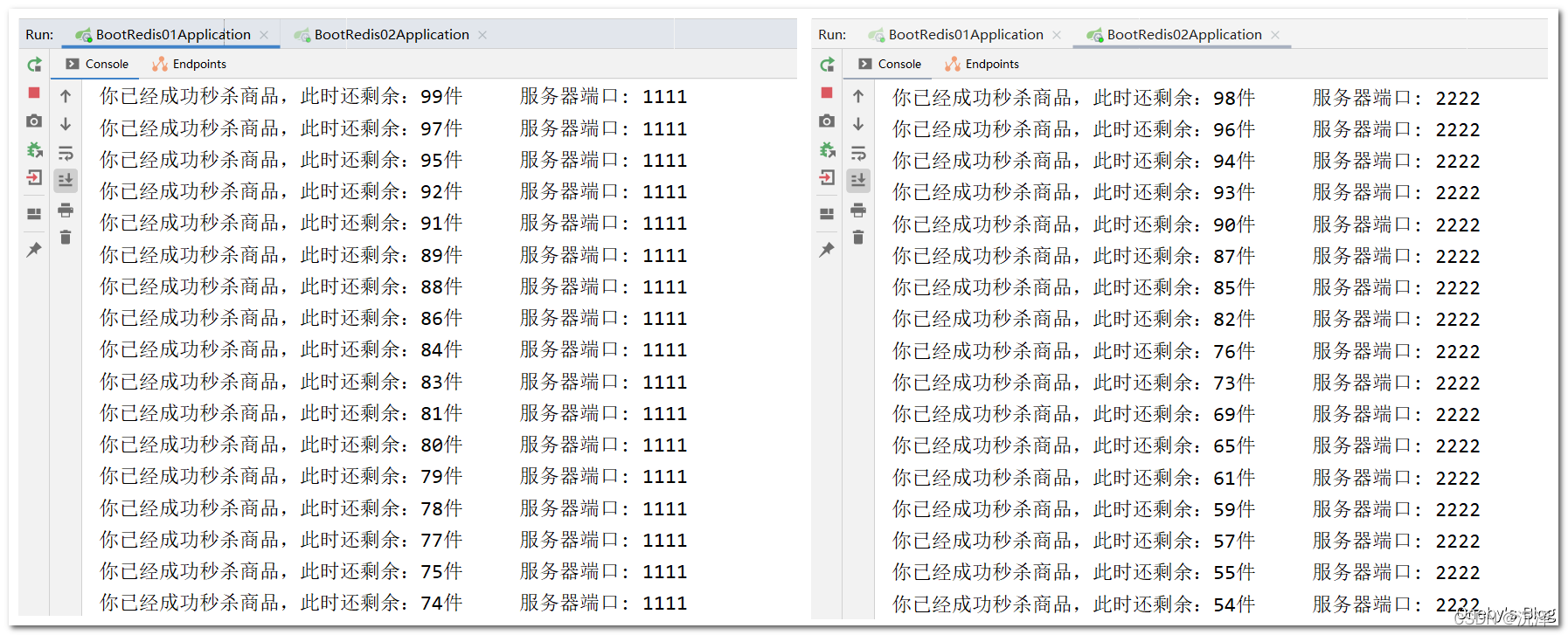The width and height of the screenshot is (1568, 635).
Task: Close BootRedis01Application tab in port 2222 panel
Action: click(1057, 35)
